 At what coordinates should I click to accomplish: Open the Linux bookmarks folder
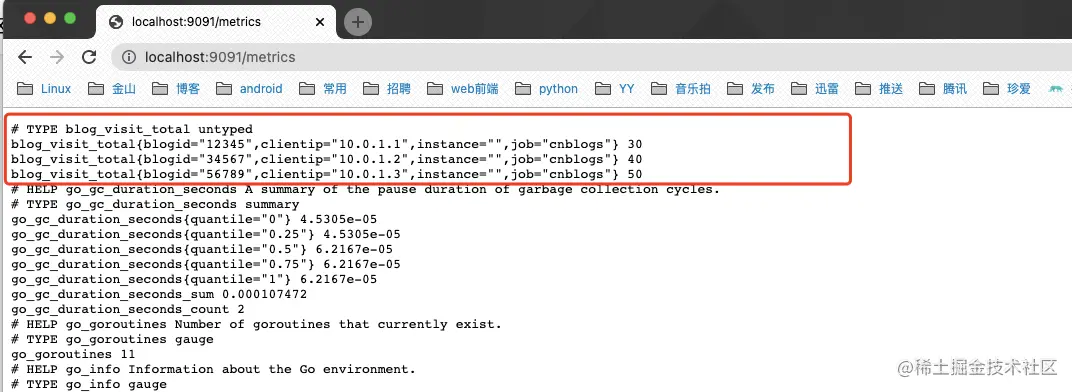(44, 88)
